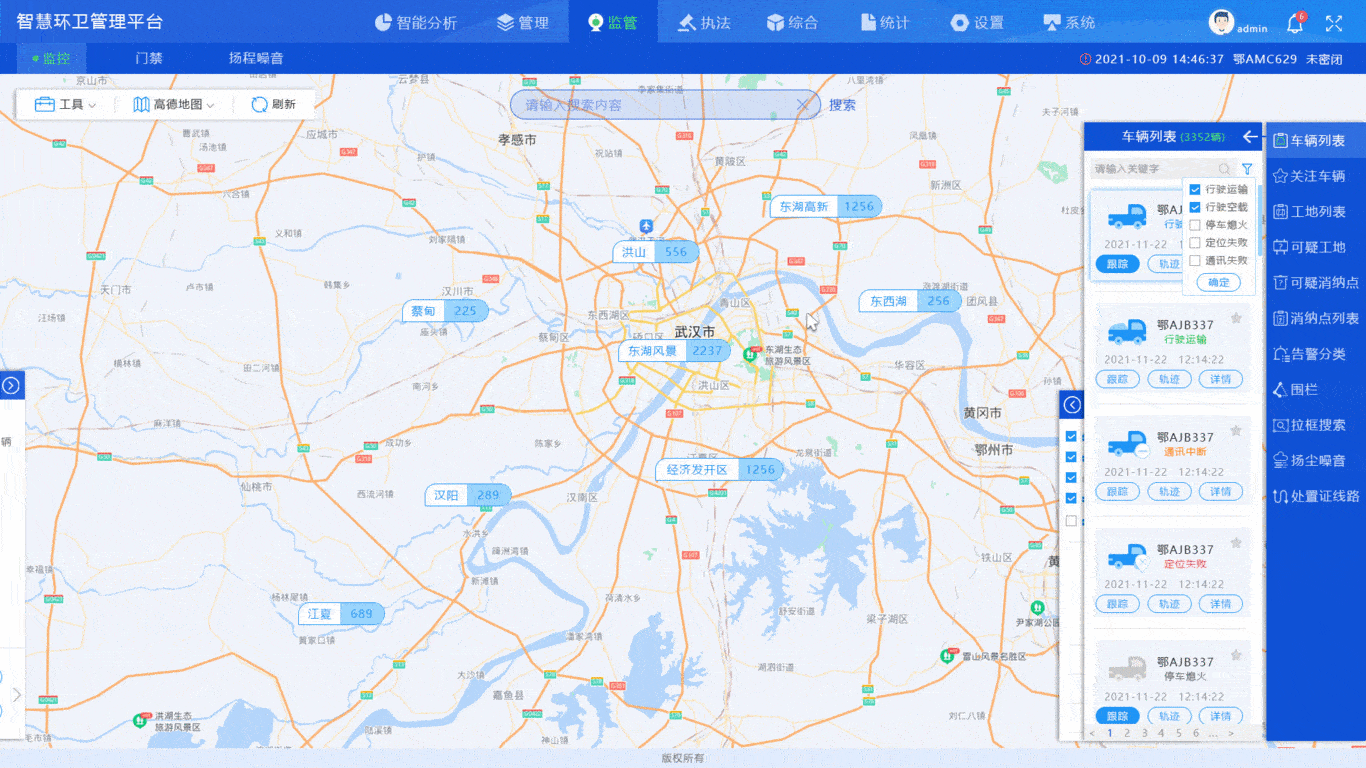Image resolution: width=1366 pixels, height=768 pixels.
Task: Check the 停车熄火 filter checkbox
Action: pyautogui.click(x=1195, y=225)
